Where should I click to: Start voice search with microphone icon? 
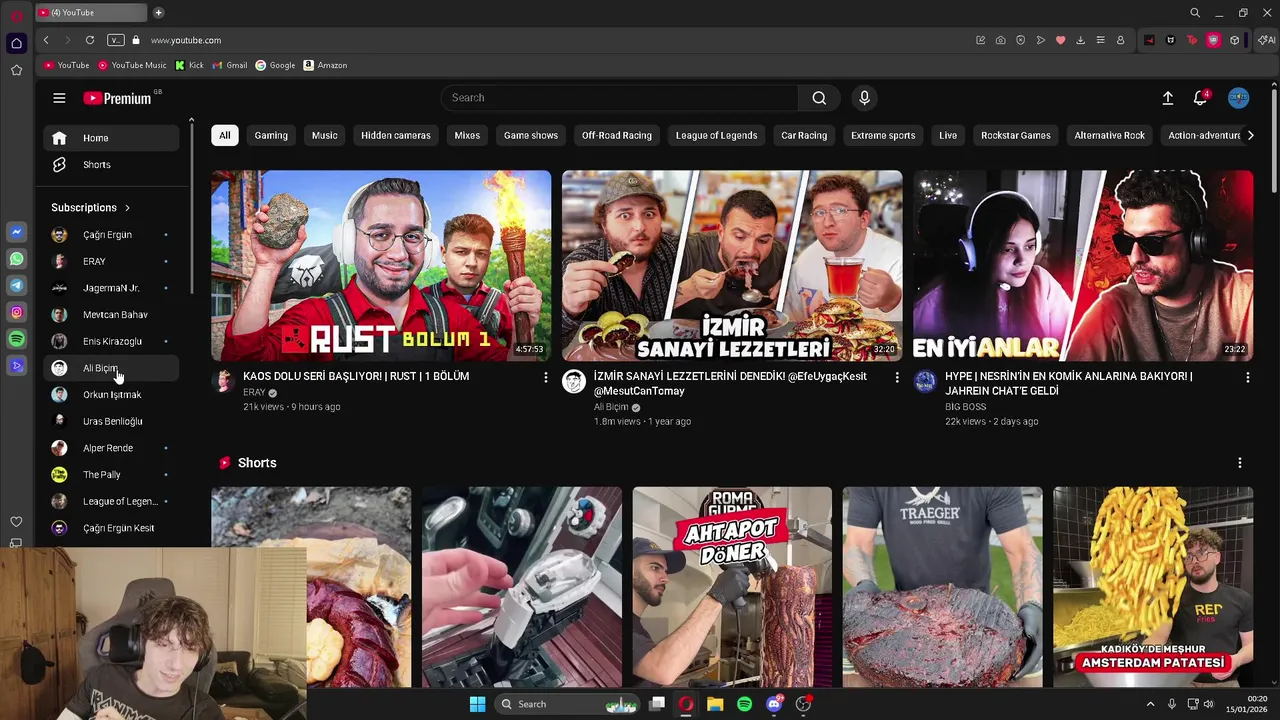[865, 98]
